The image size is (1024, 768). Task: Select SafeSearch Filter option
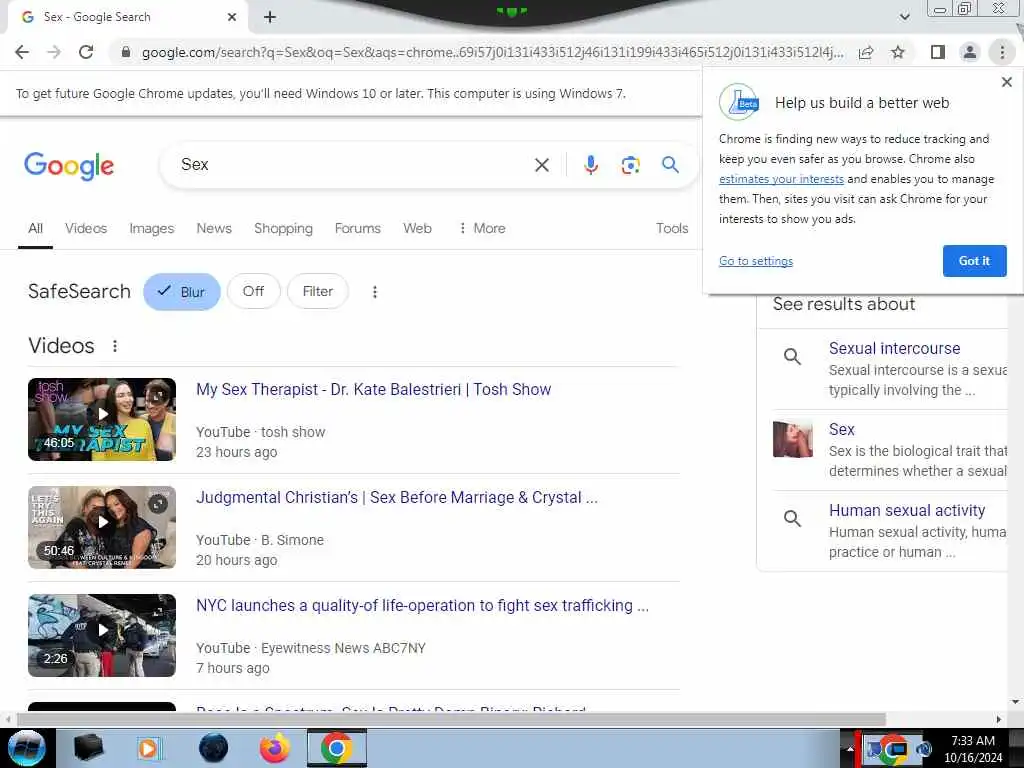(x=317, y=292)
